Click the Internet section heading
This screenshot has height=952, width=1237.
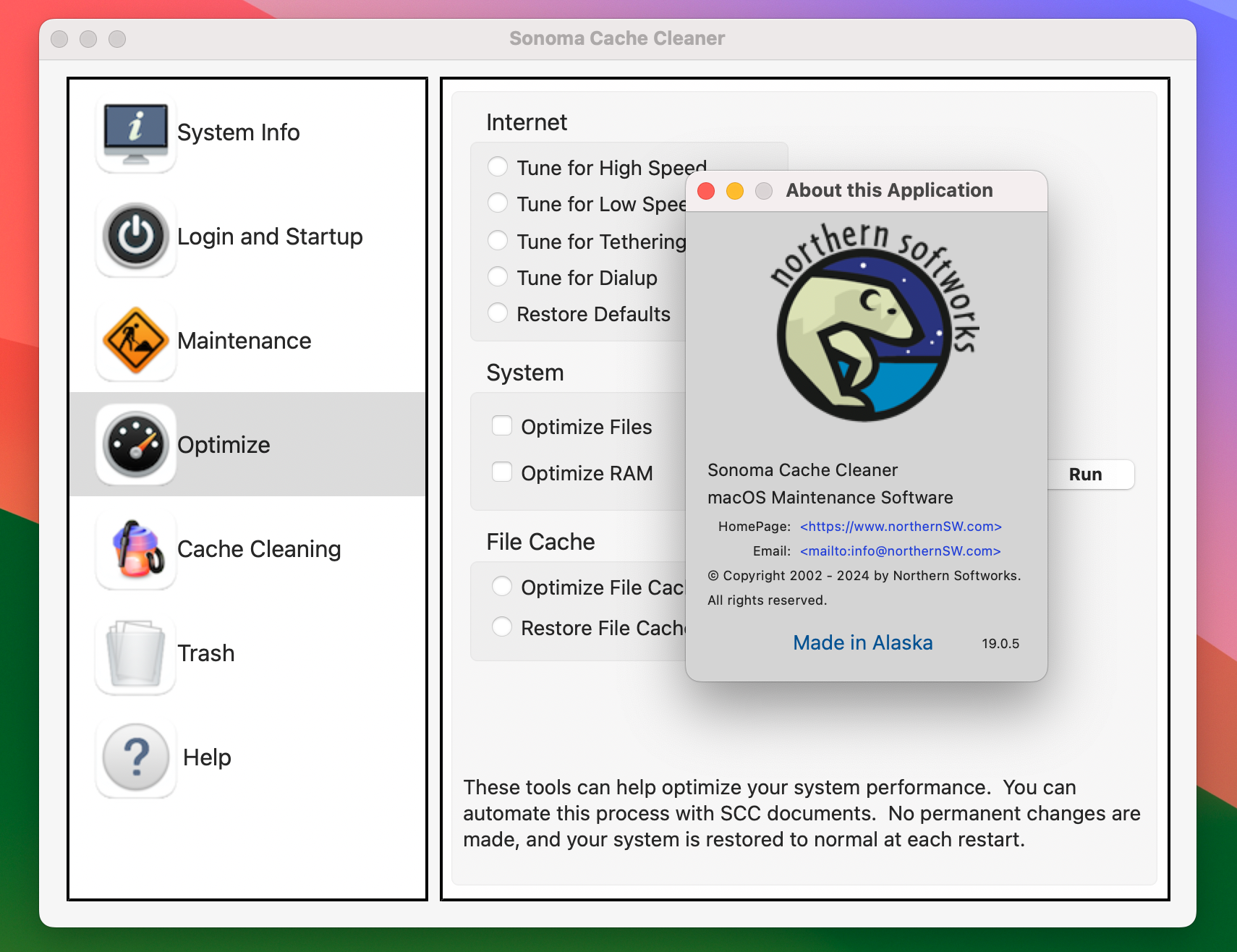527,122
